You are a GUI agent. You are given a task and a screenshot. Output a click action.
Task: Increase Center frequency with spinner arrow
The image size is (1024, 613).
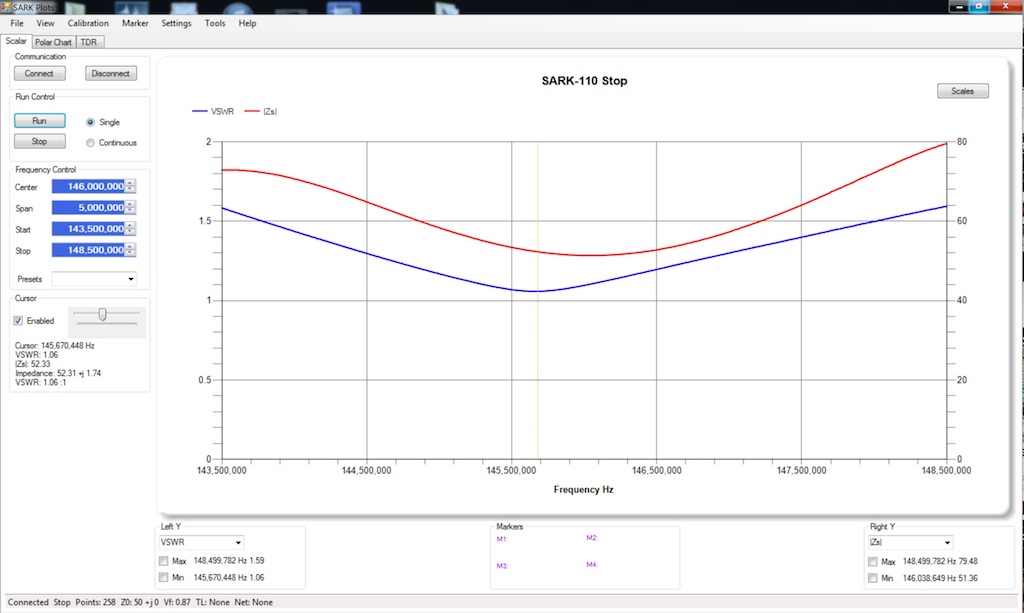tap(131, 183)
